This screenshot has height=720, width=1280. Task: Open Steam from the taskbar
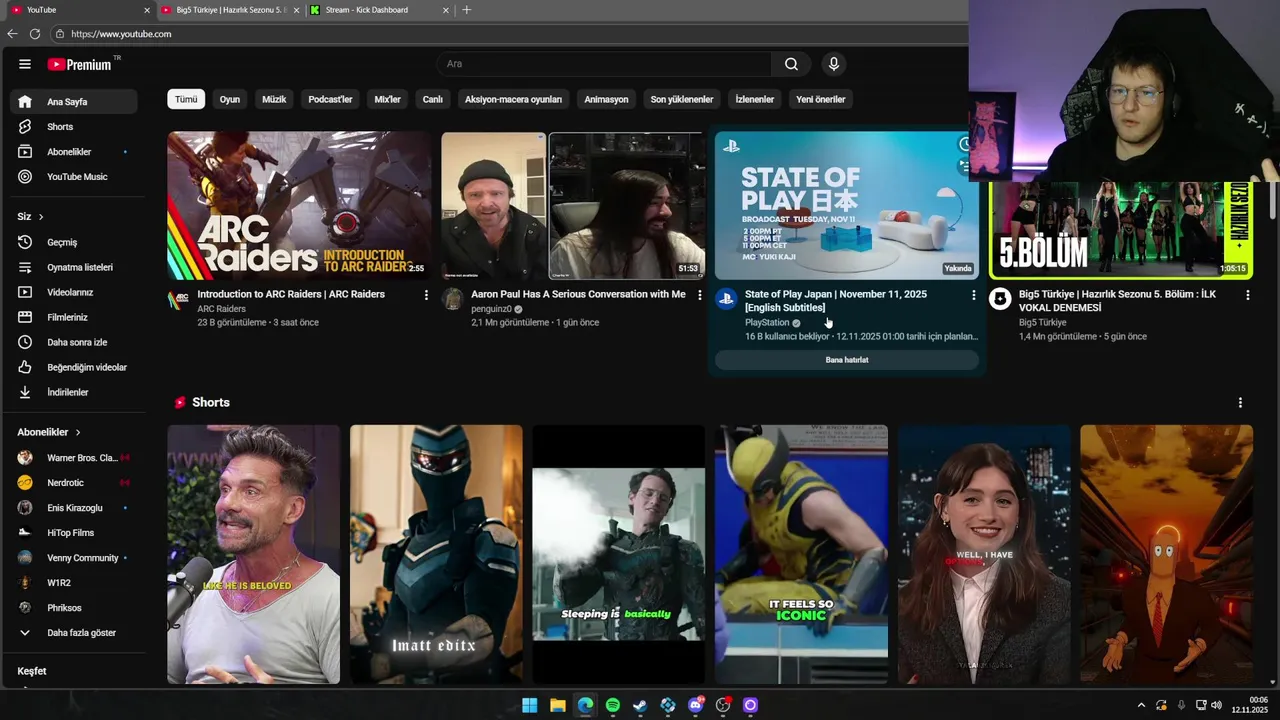pos(640,705)
